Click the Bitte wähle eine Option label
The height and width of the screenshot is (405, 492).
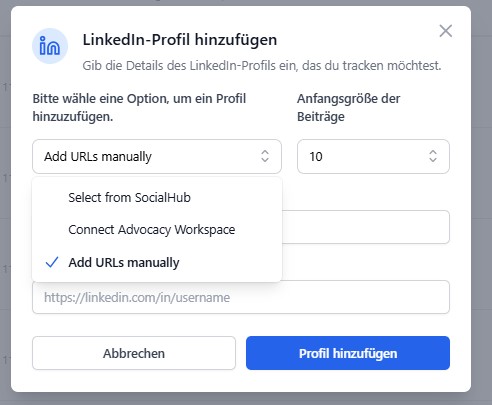[139, 107]
